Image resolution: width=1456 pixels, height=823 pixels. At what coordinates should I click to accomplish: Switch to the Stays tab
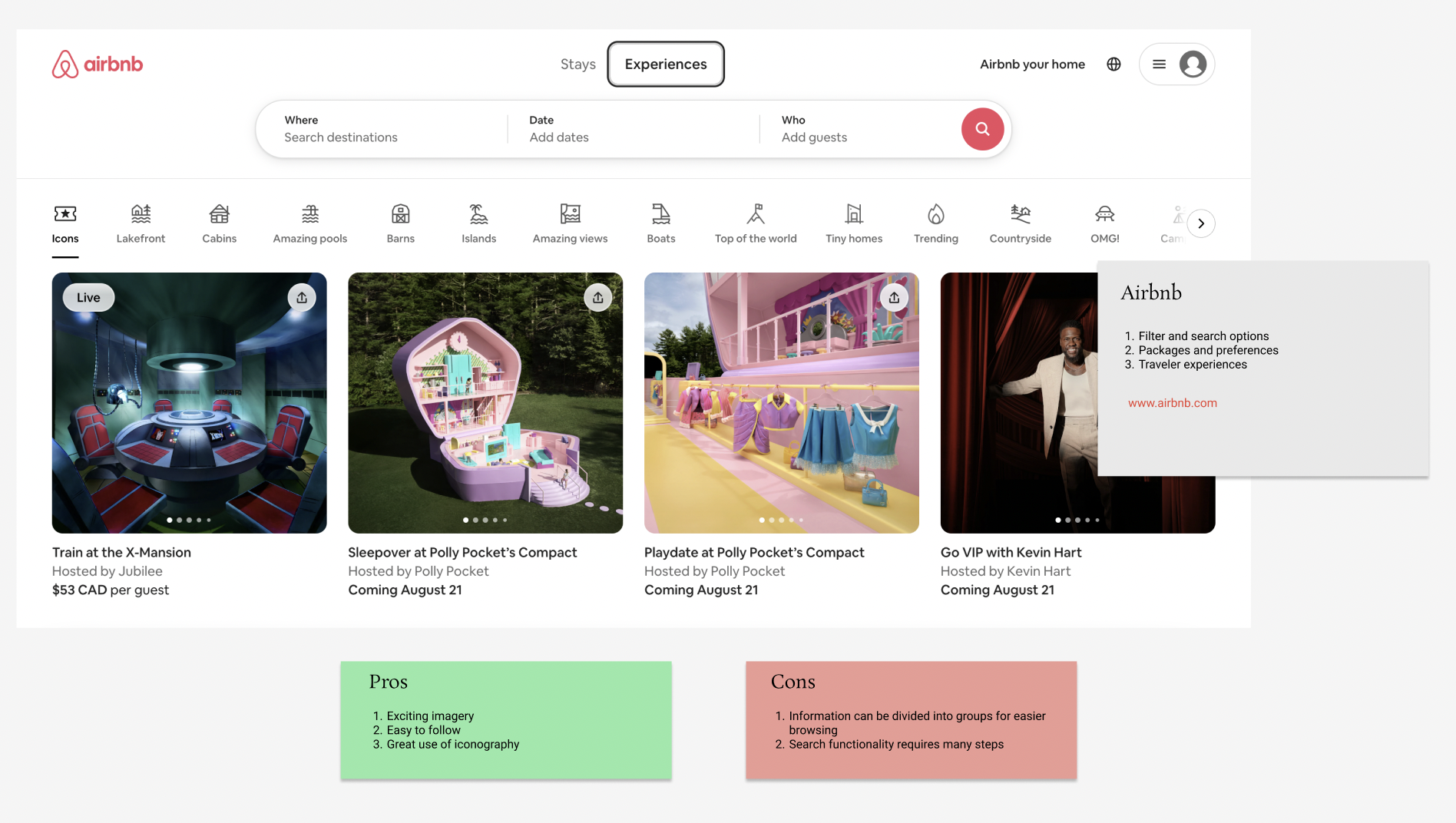[578, 64]
